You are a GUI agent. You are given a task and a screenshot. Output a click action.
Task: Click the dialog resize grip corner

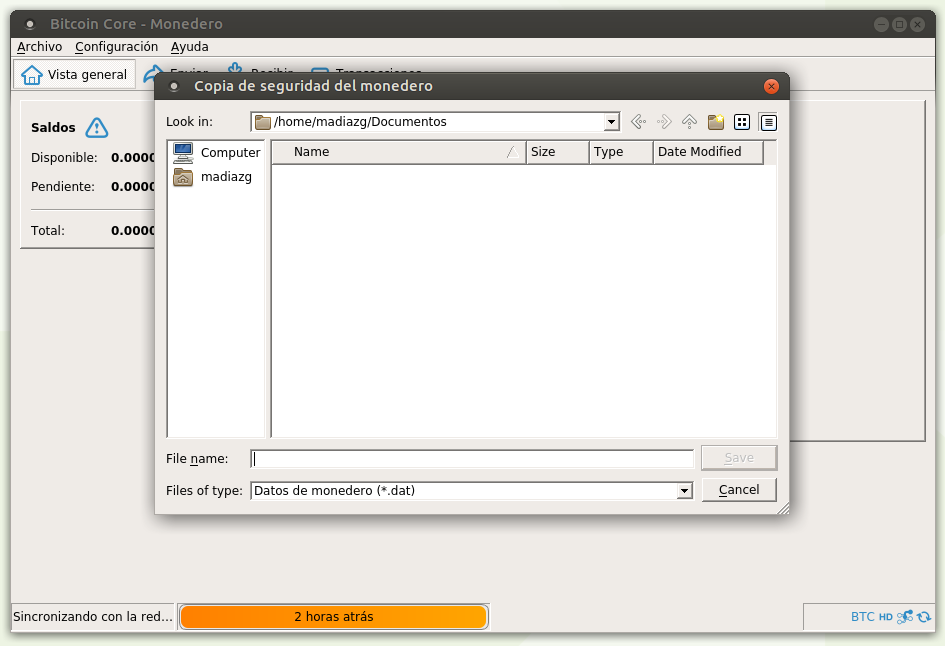(783, 509)
